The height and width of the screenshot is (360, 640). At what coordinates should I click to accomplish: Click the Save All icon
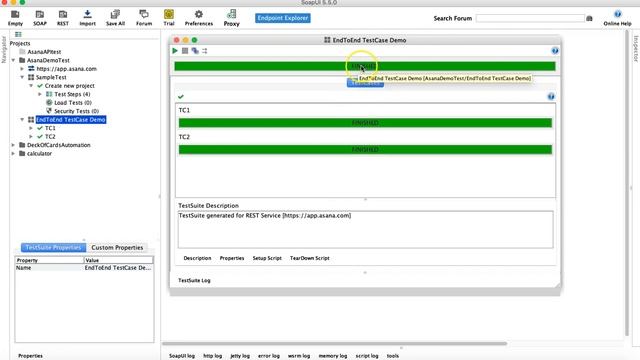115,18
